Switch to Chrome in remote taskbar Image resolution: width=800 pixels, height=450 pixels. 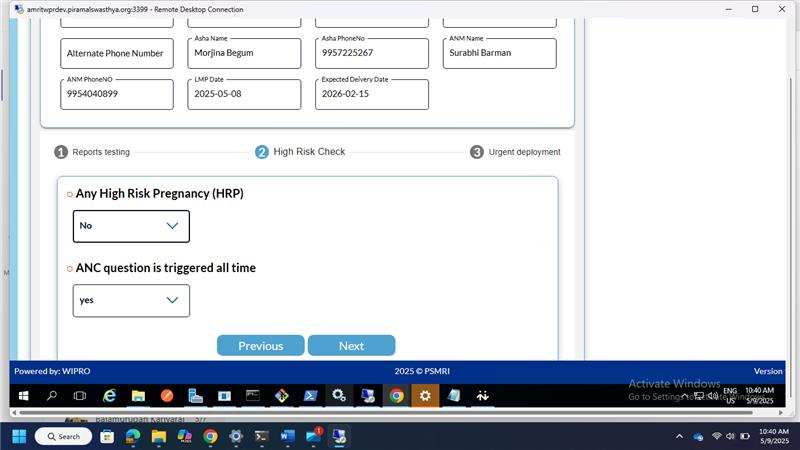(x=396, y=396)
